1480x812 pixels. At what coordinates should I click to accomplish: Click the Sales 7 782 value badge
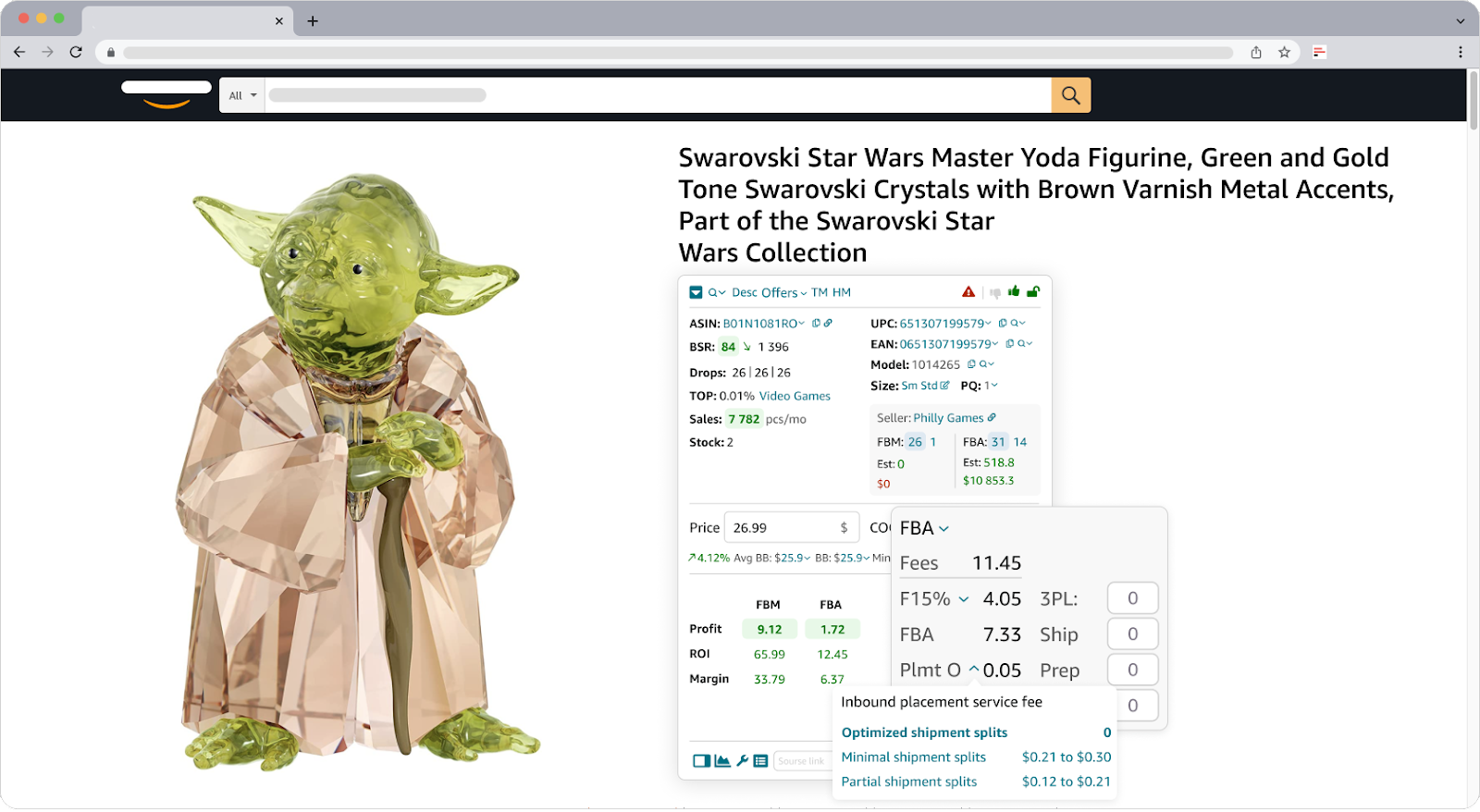coord(744,419)
